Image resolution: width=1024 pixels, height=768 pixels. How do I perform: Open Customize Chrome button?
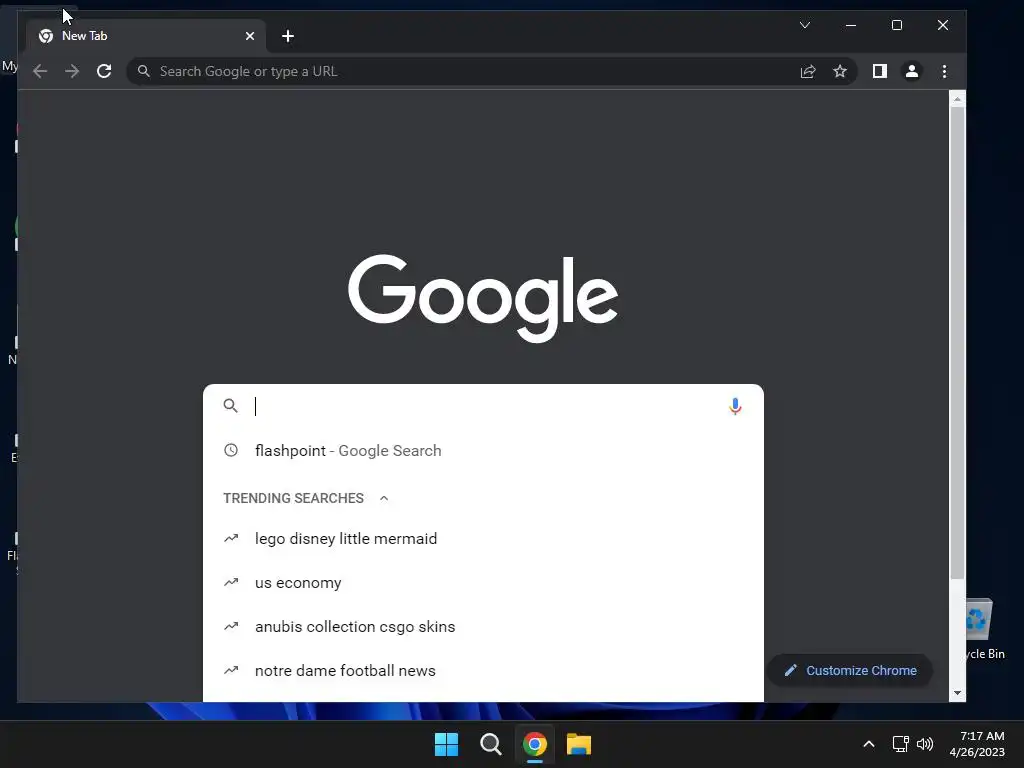tap(850, 671)
